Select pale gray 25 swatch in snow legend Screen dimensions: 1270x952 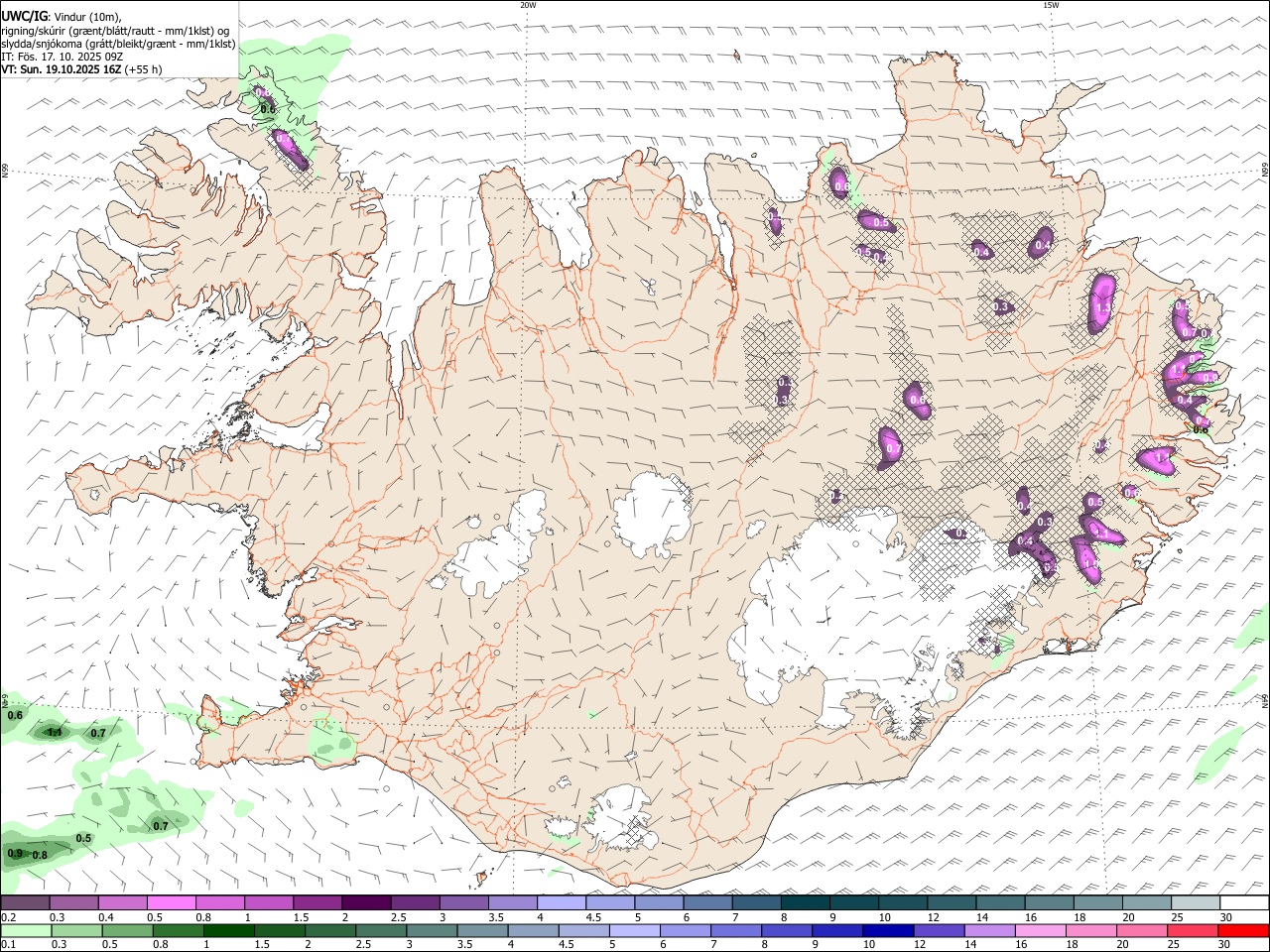point(1195,903)
